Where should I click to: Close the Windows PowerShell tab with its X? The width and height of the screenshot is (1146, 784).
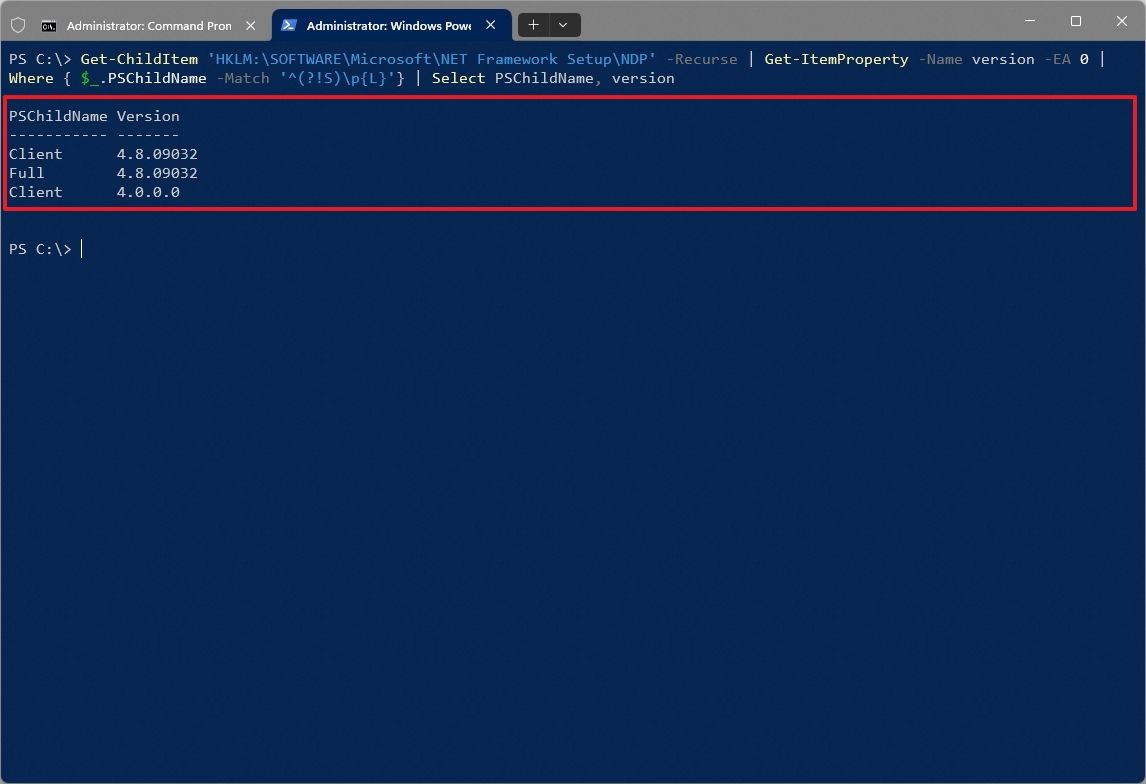click(x=490, y=24)
